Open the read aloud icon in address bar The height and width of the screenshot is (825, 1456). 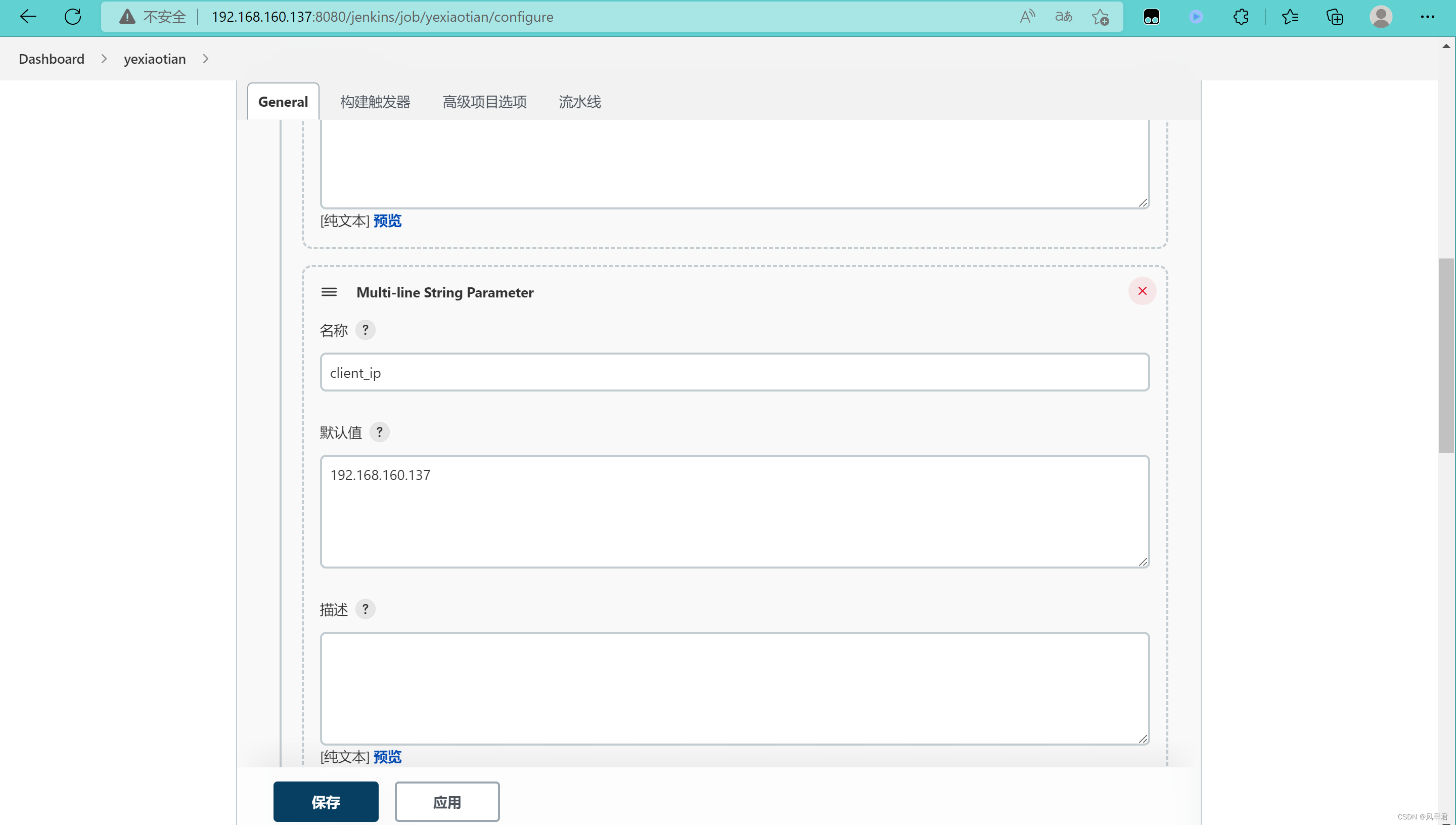(1027, 17)
